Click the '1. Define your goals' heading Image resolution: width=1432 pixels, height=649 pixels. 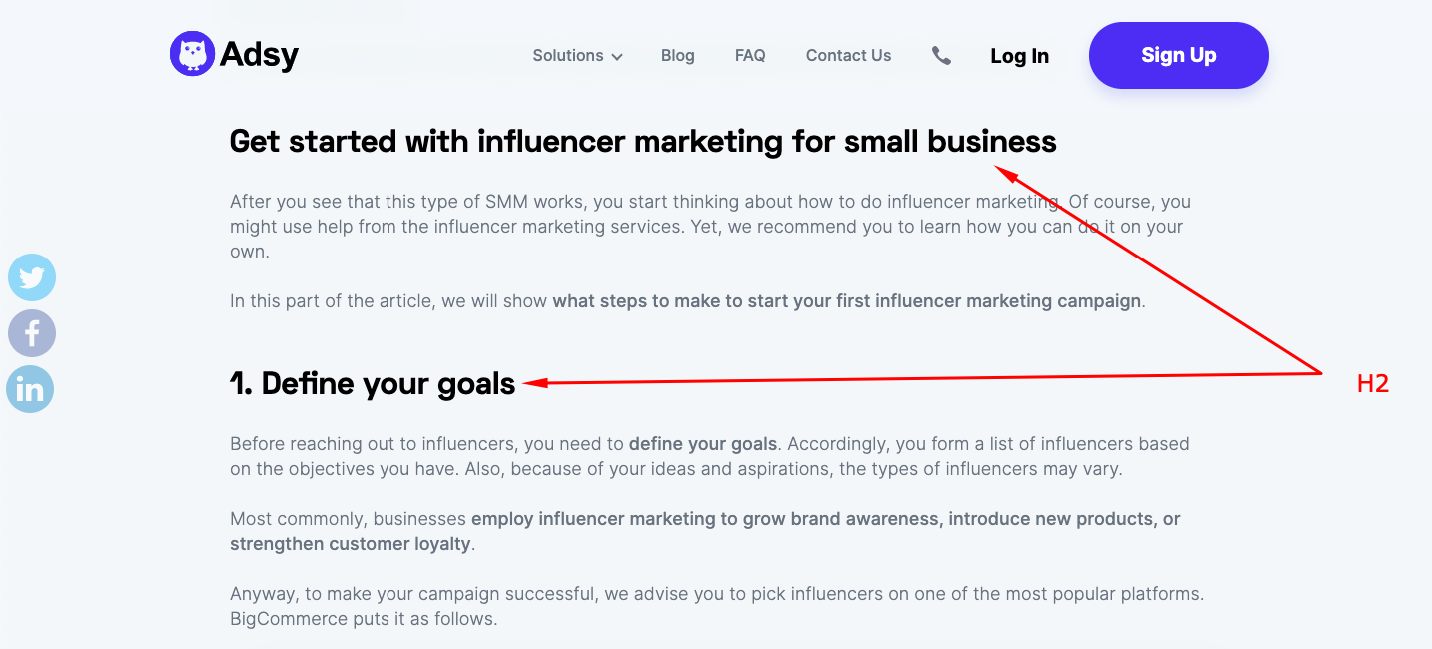coord(373,384)
